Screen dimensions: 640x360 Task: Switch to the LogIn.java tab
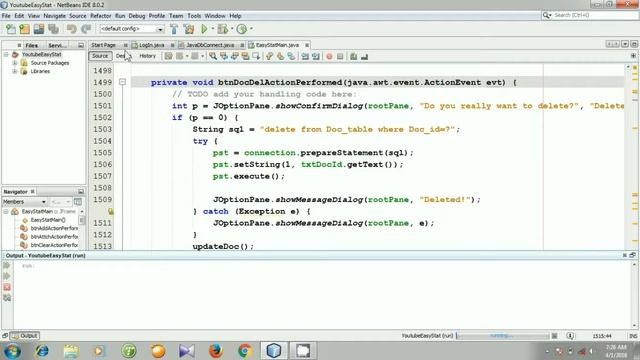pyautogui.click(x=151, y=45)
